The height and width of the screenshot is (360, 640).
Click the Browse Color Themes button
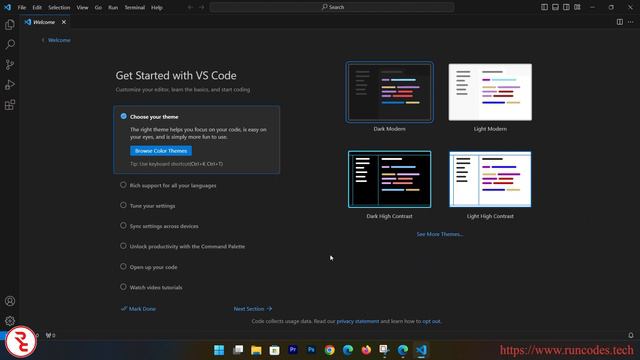[x=161, y=151]
